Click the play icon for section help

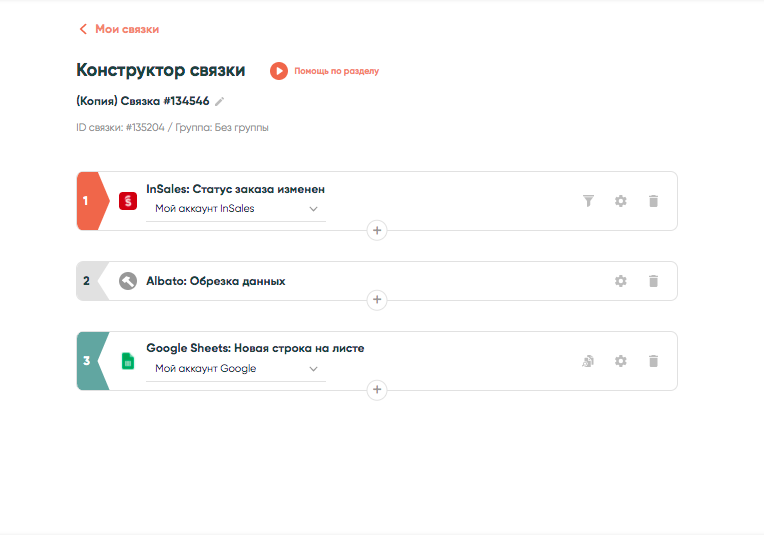click(x=279, y=71)
